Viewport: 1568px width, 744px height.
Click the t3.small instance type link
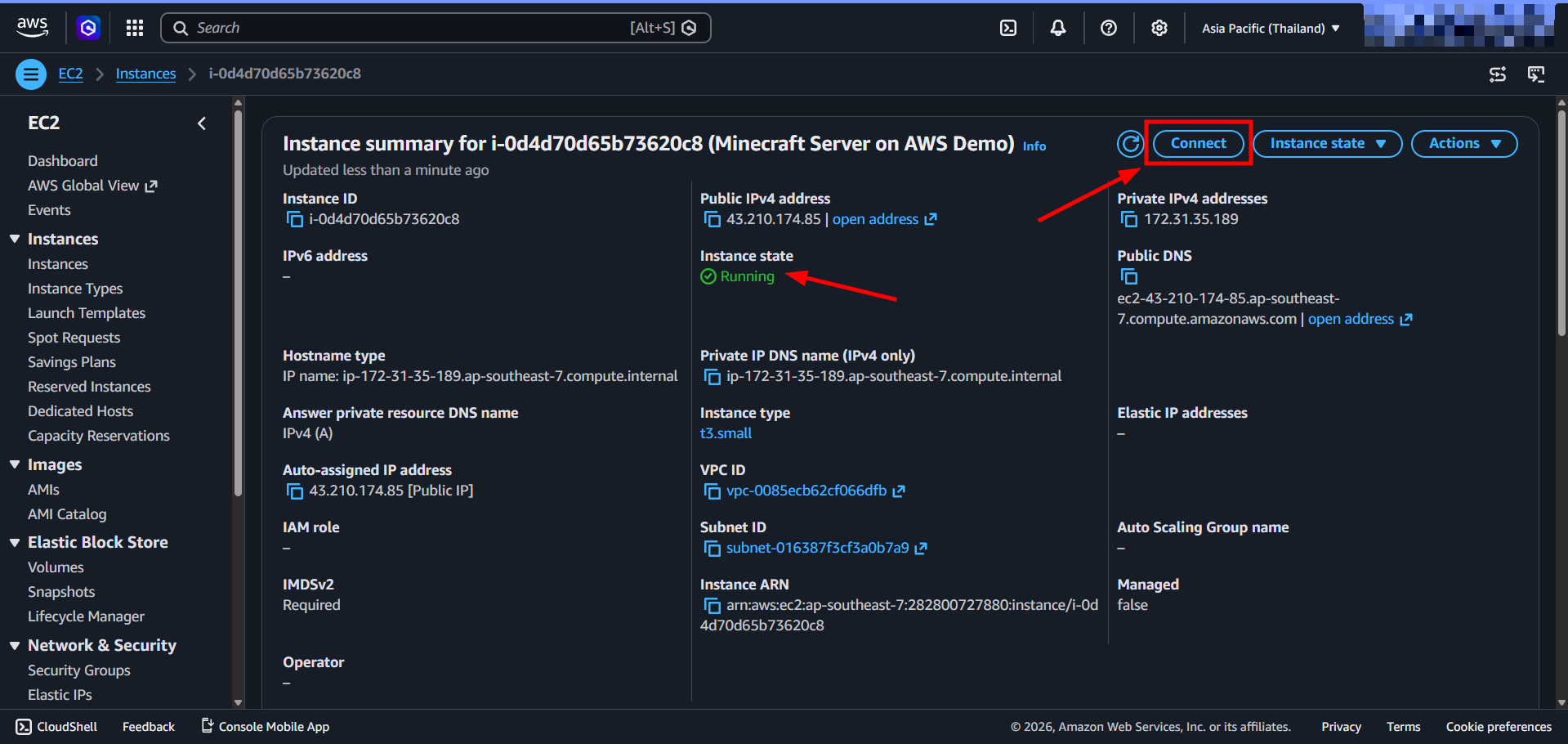(x=726, y=433)
